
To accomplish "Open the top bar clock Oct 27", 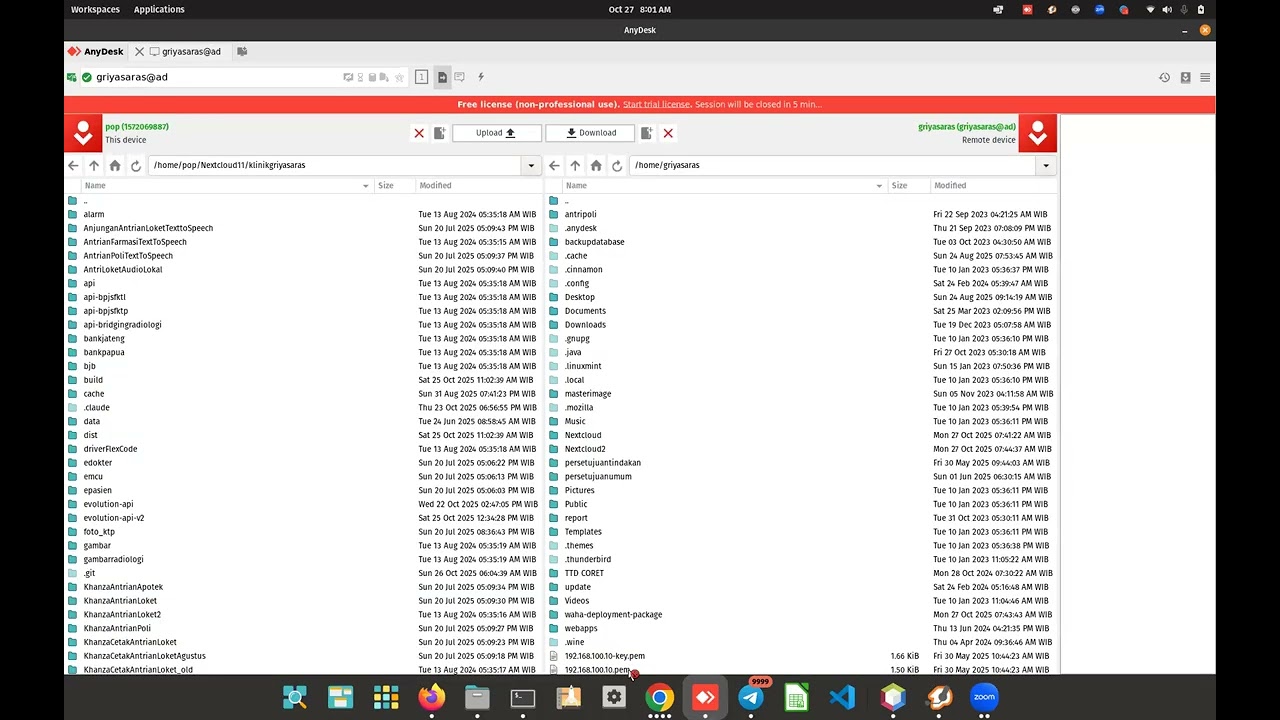I will tap(640, 9).
